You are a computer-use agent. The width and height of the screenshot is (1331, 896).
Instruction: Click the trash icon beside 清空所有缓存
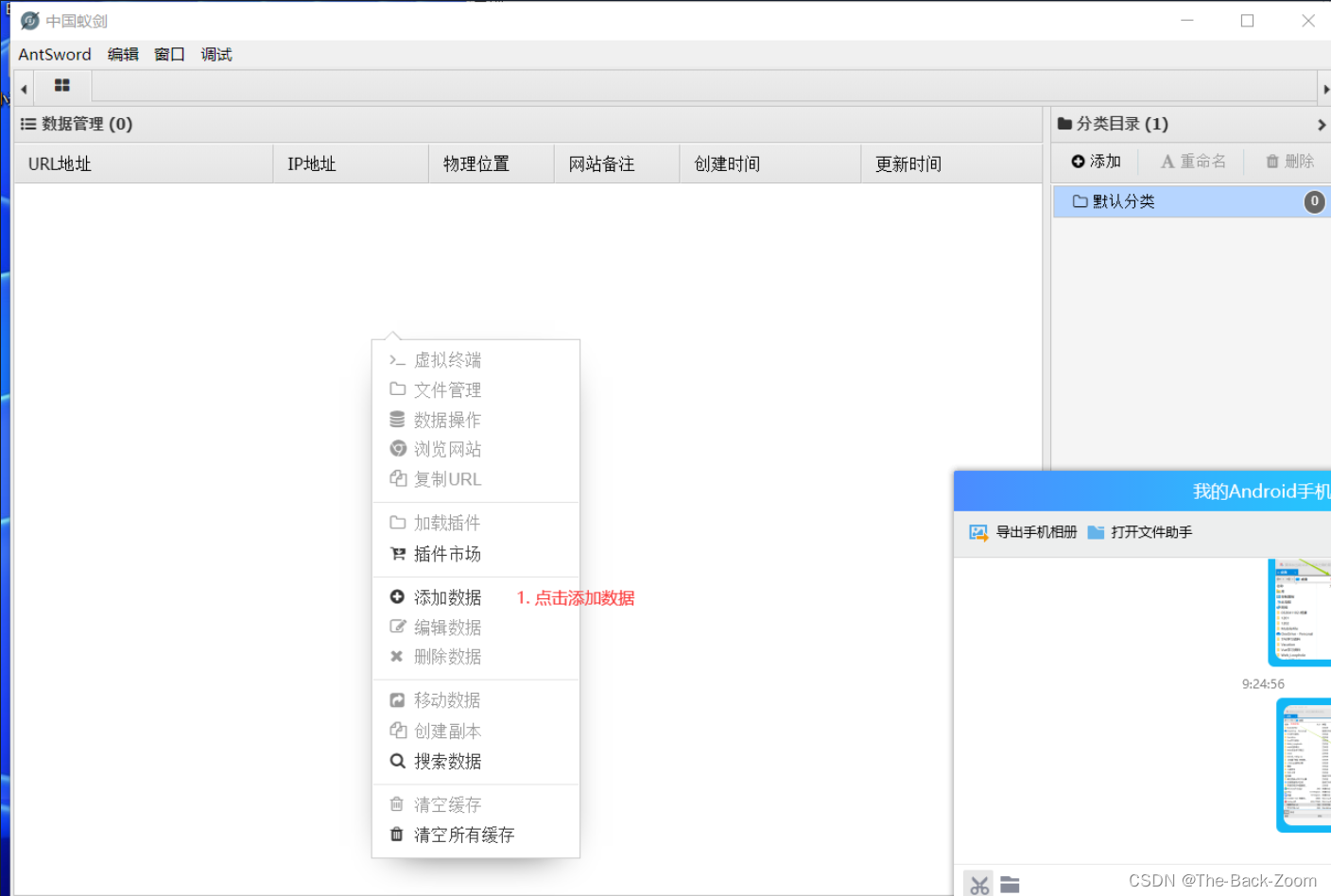click(397, 835)
